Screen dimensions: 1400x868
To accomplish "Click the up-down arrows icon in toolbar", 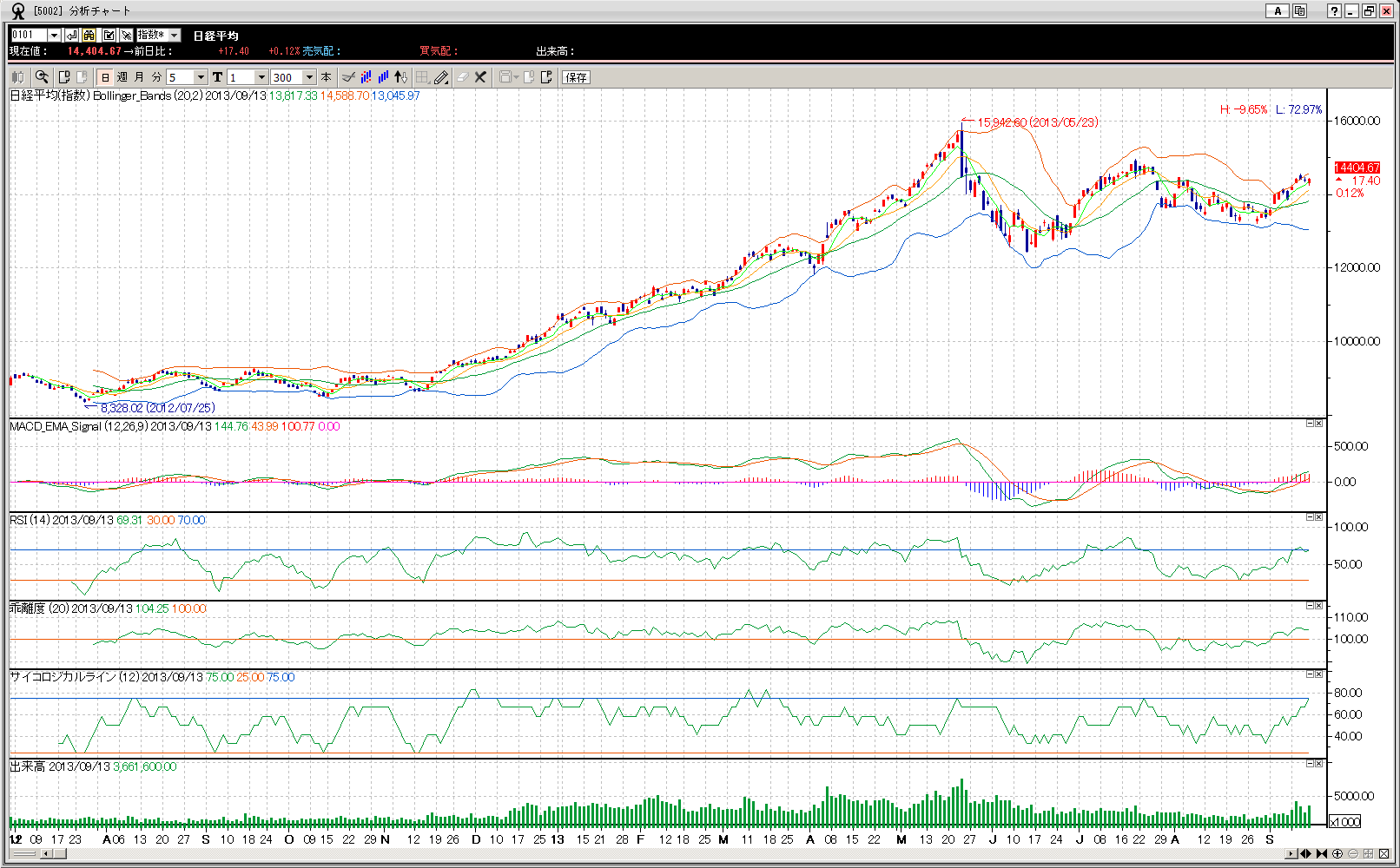I will tap(400, 77).
